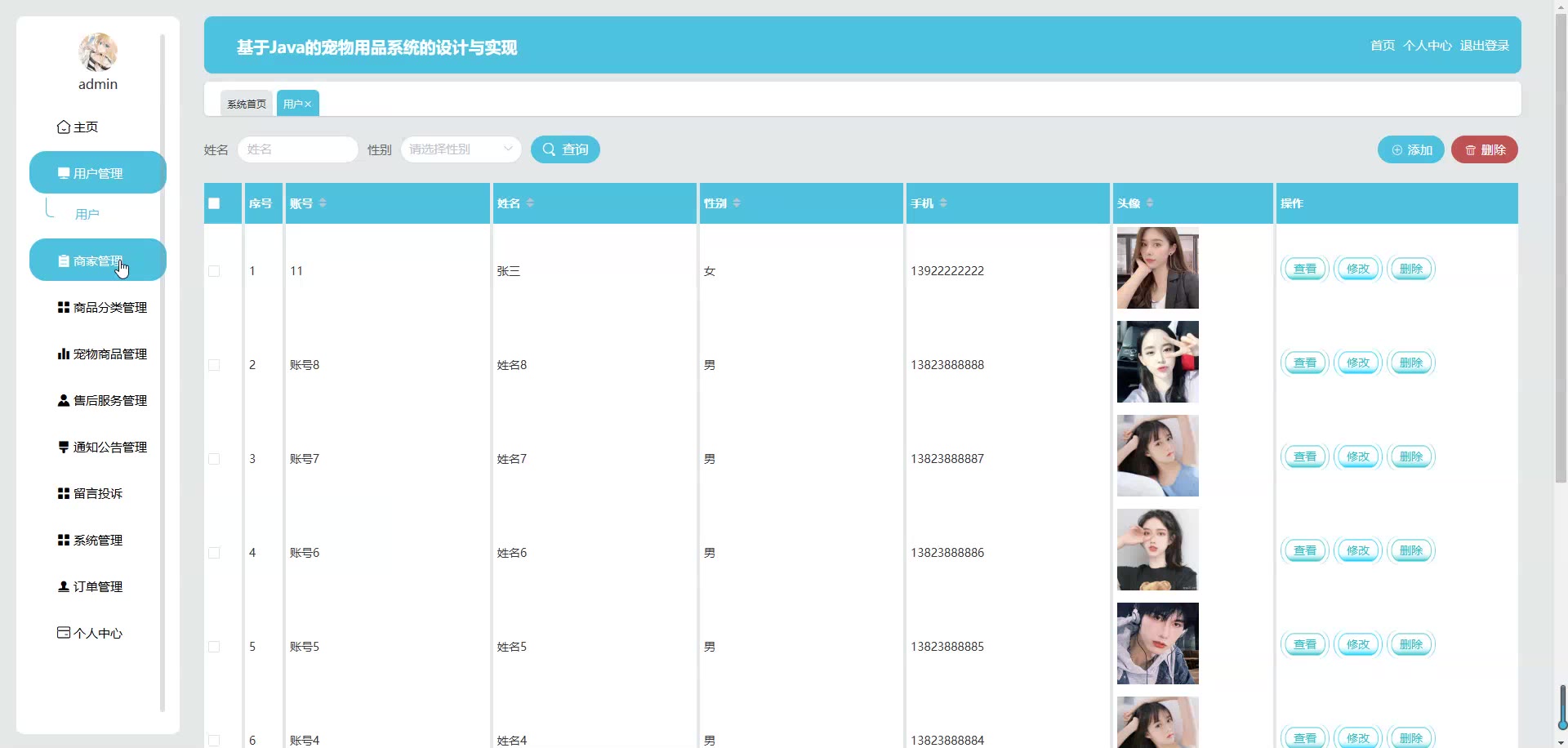Close the 用户 tab with its X

[308, 105]
